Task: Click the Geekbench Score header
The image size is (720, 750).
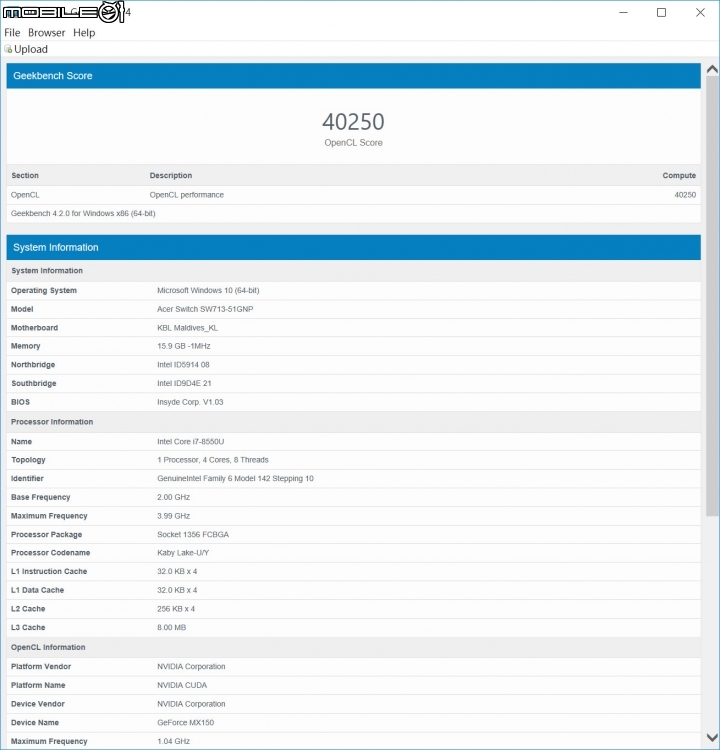Action: (x=354, y=76)
